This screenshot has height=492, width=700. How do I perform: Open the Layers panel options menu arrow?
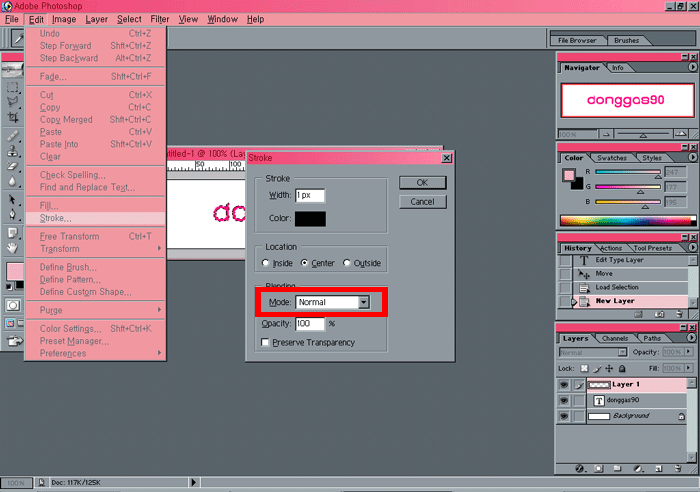pyautogui.click(x=692, y=338)
